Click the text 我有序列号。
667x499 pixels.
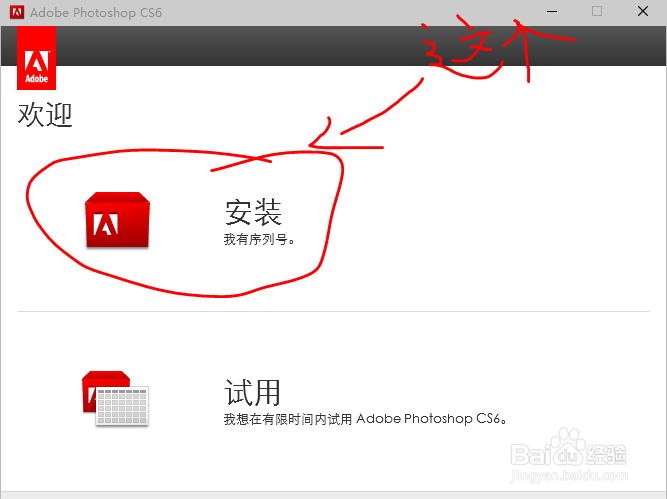tap(259, 240)
